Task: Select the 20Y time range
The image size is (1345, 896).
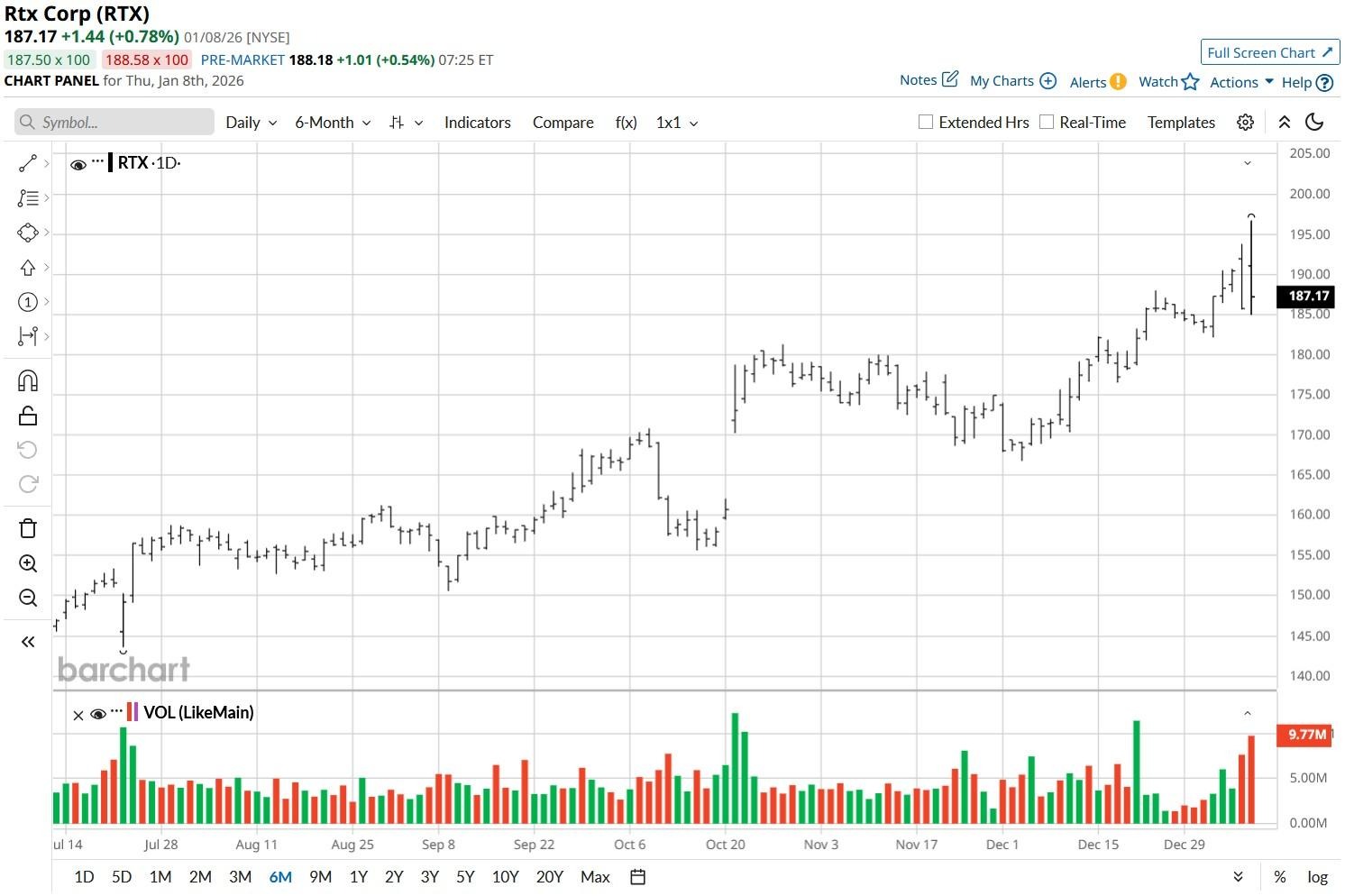Action: coord(549,877)
